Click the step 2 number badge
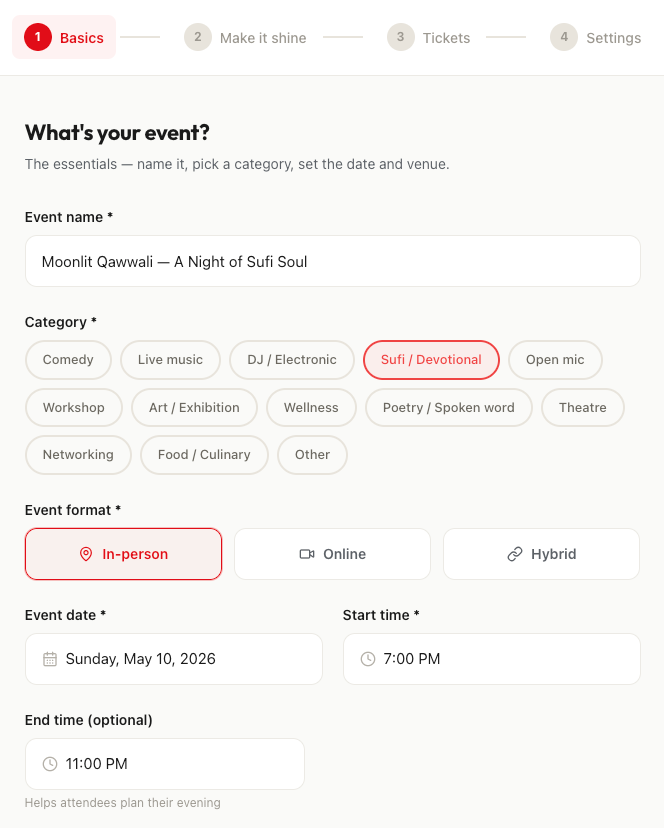Screen dimensions: 664x828 click(x=198, y=37)
